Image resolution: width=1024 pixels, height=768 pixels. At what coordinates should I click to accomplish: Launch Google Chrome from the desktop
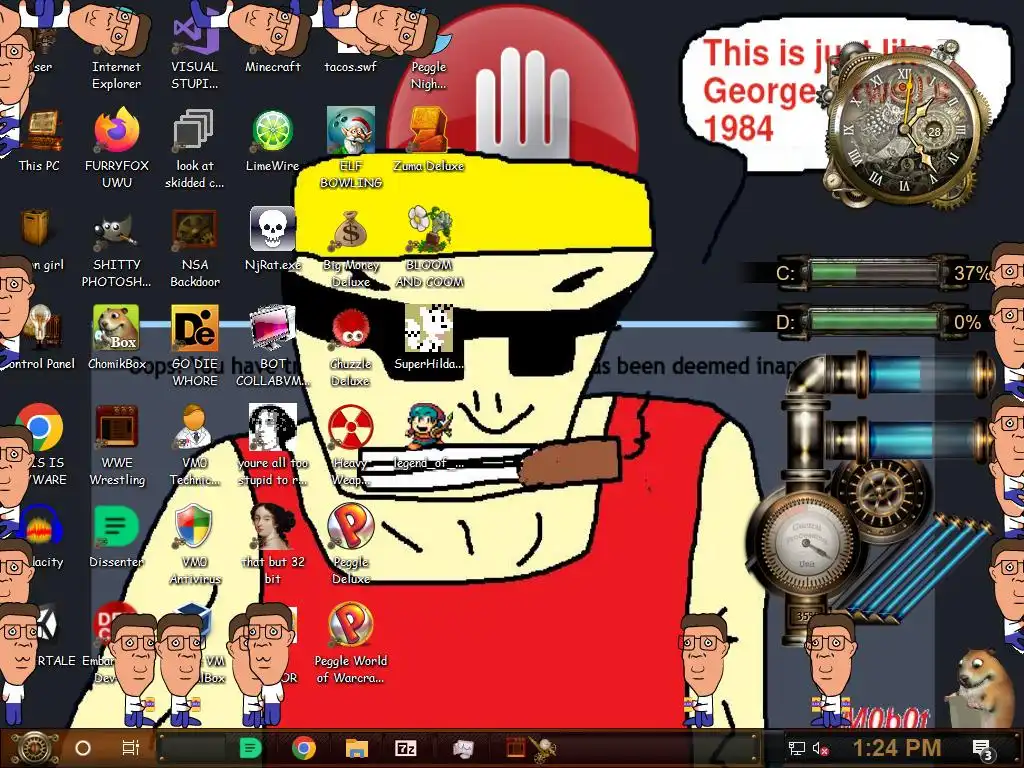39,428
